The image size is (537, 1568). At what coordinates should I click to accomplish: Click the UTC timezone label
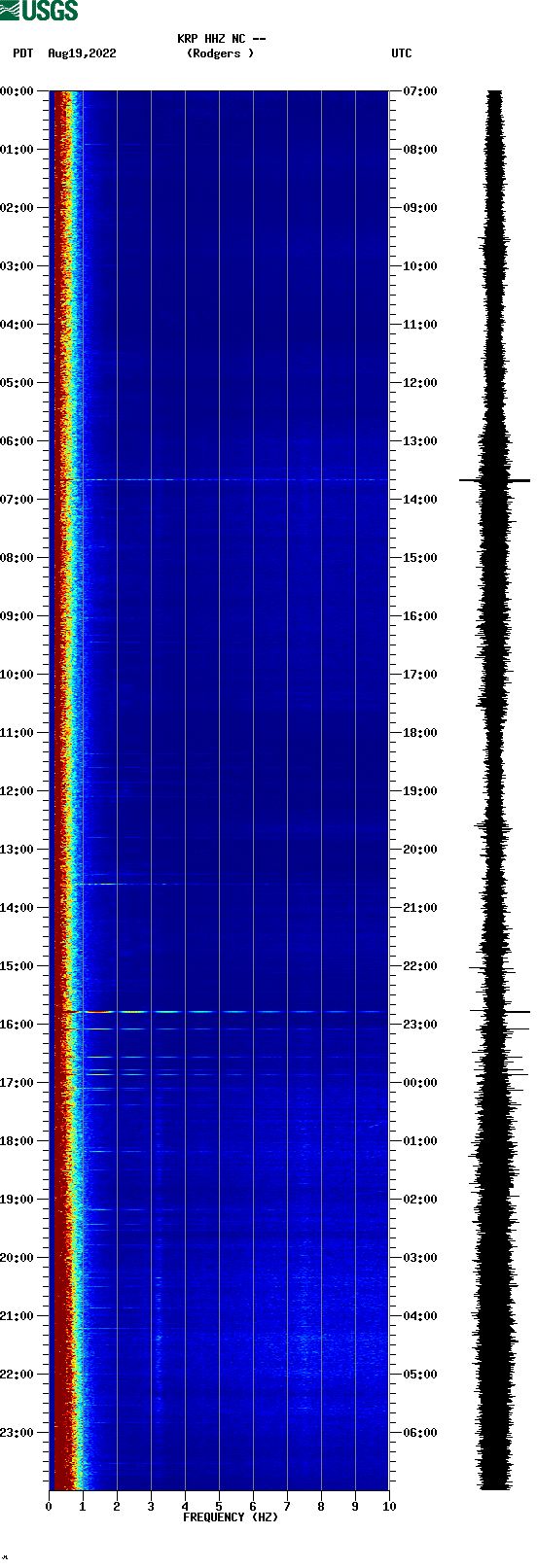click(x=402, y=53)
